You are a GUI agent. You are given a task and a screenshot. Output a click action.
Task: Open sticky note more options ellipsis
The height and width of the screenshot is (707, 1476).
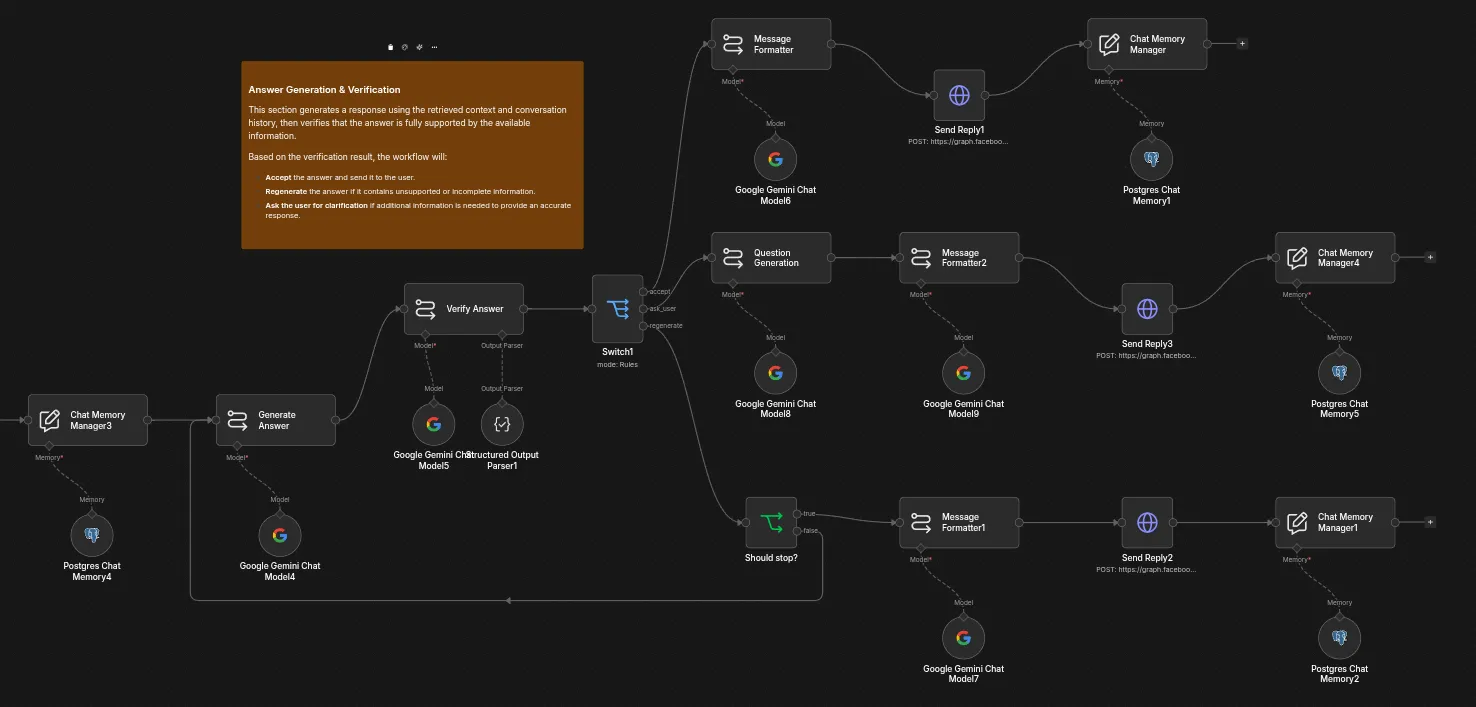tap(434, 47)
